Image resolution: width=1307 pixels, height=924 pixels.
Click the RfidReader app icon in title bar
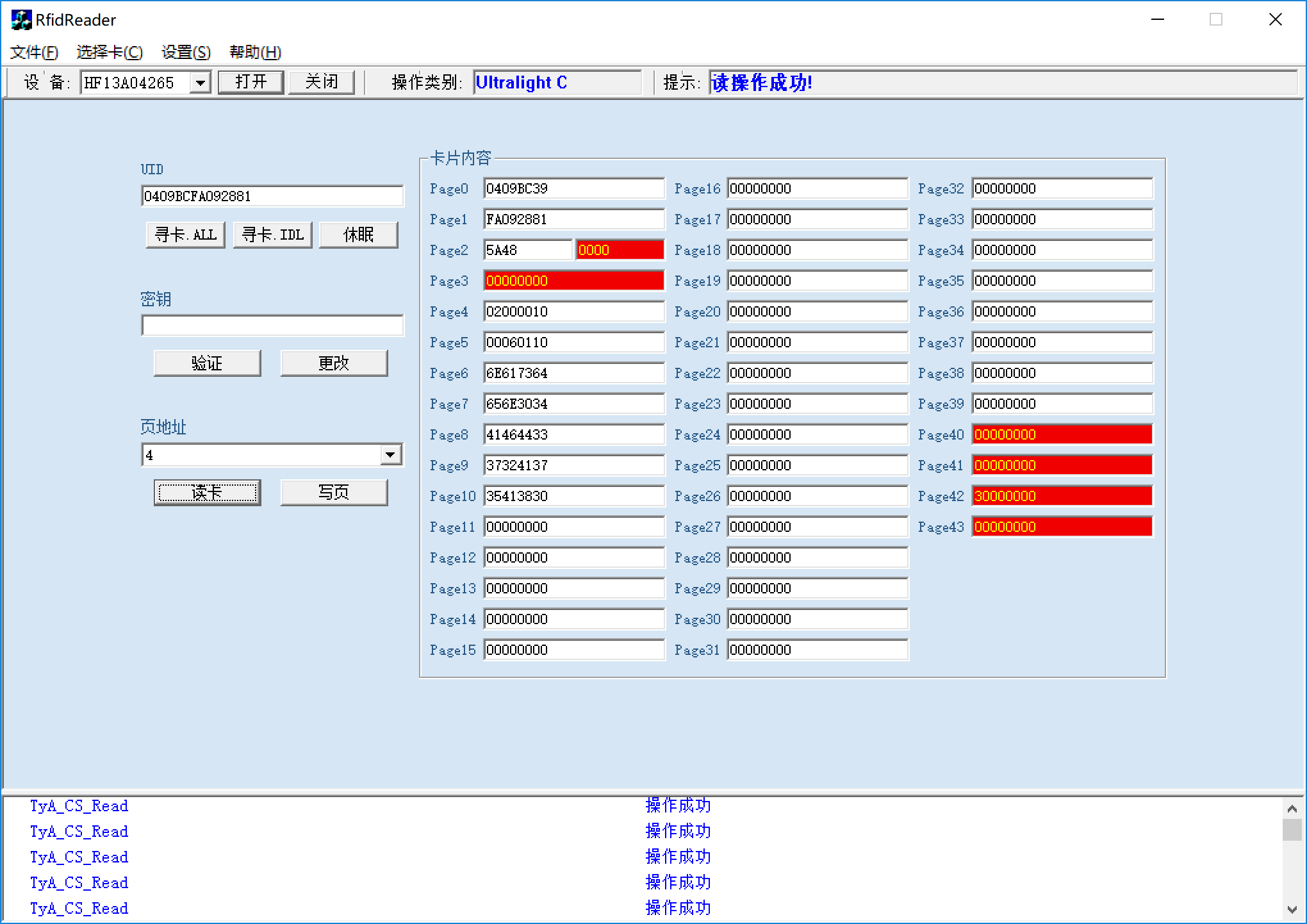pos(21,20)
